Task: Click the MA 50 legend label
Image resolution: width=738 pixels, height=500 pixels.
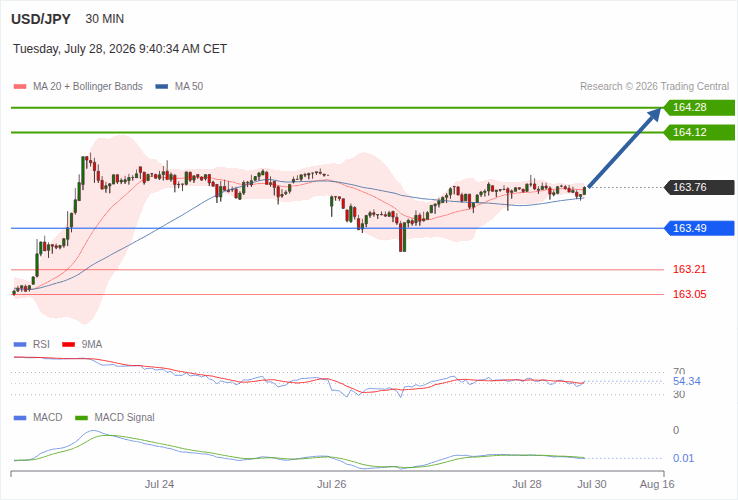Action: 189,87
